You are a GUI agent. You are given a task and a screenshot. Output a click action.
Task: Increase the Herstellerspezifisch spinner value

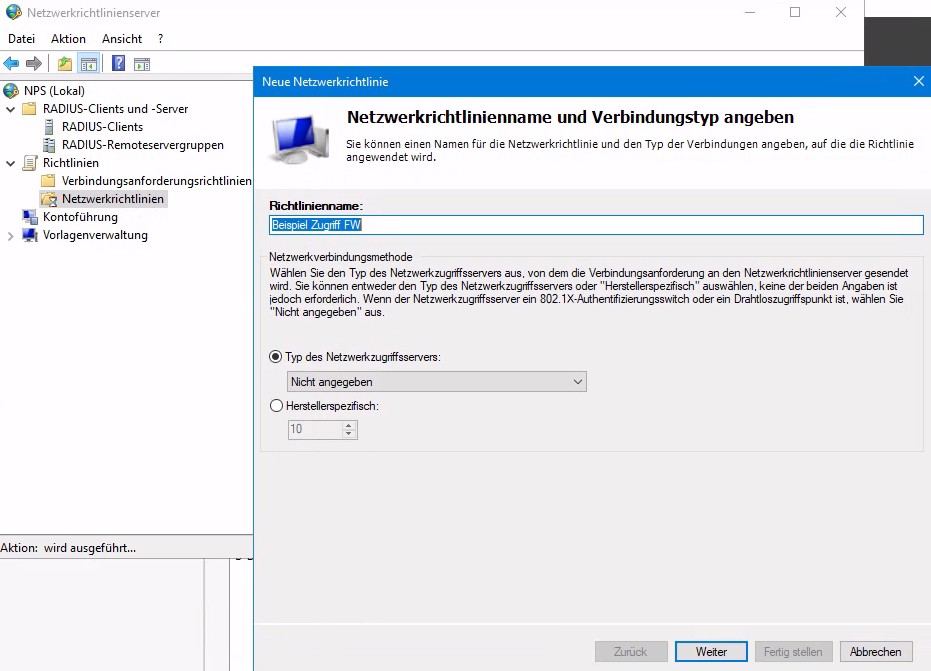pyautogui.click(x=349, y=425)
